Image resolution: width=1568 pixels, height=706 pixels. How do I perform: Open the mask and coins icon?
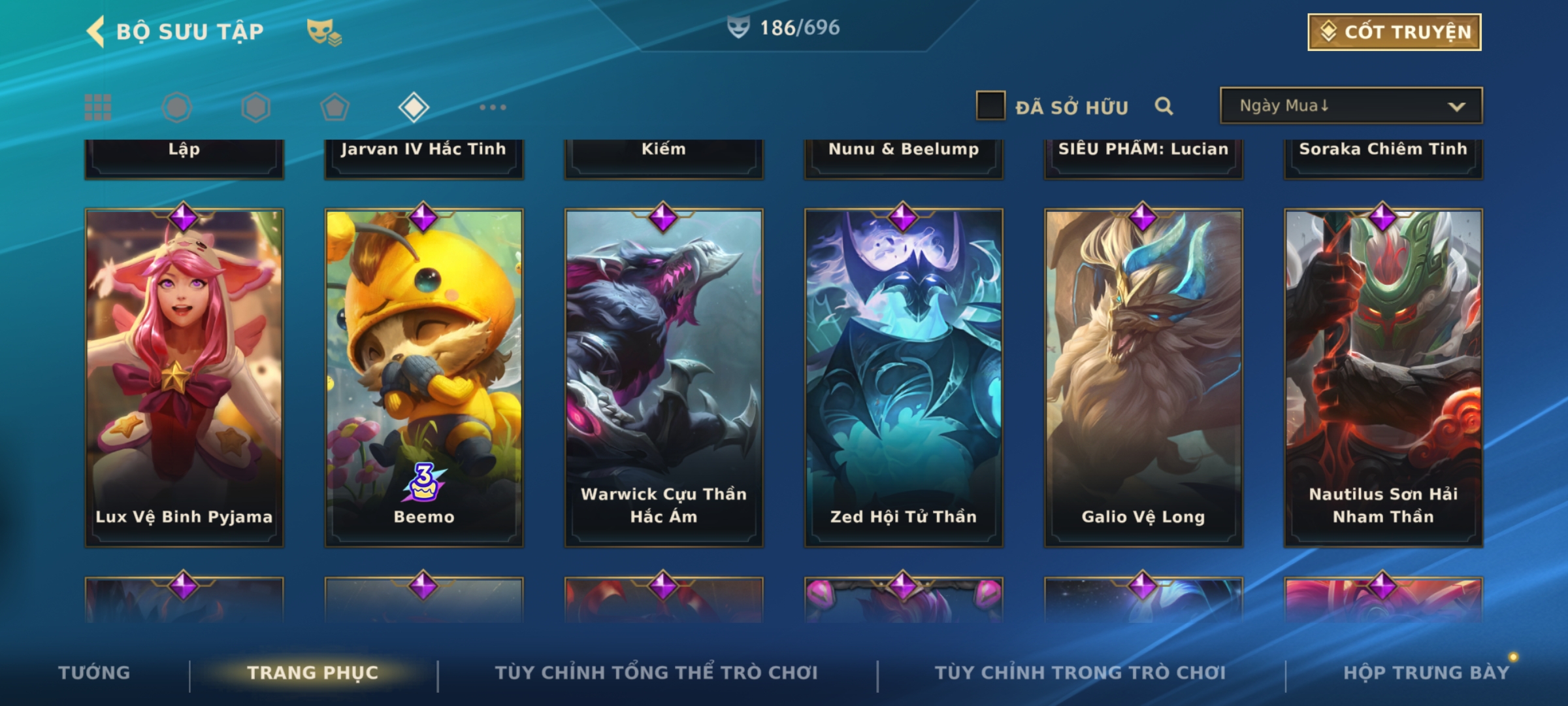pos(324,32)
